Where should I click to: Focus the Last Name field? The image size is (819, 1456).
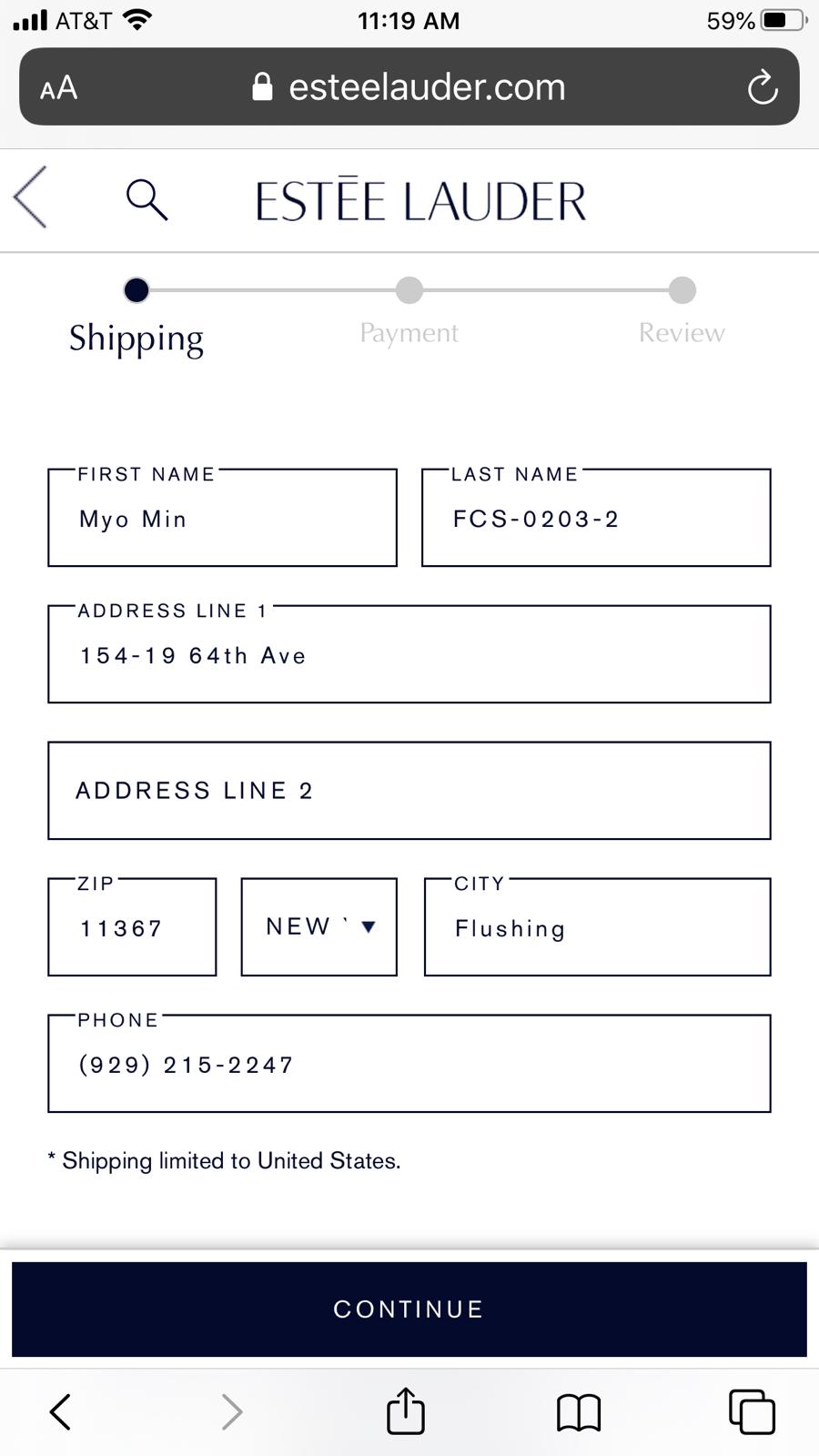point(596,519)
